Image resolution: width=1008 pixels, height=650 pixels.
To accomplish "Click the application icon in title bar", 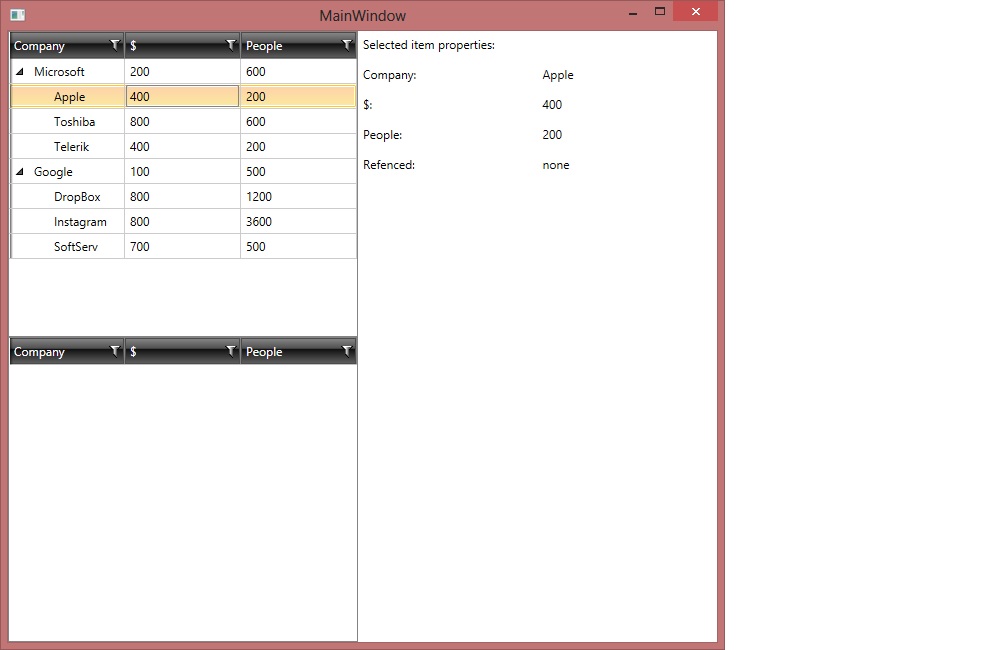I will point(17,15).
